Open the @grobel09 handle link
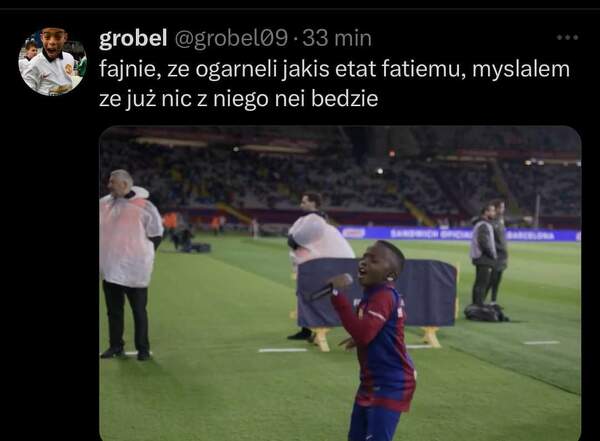 [x=231, y=39]
